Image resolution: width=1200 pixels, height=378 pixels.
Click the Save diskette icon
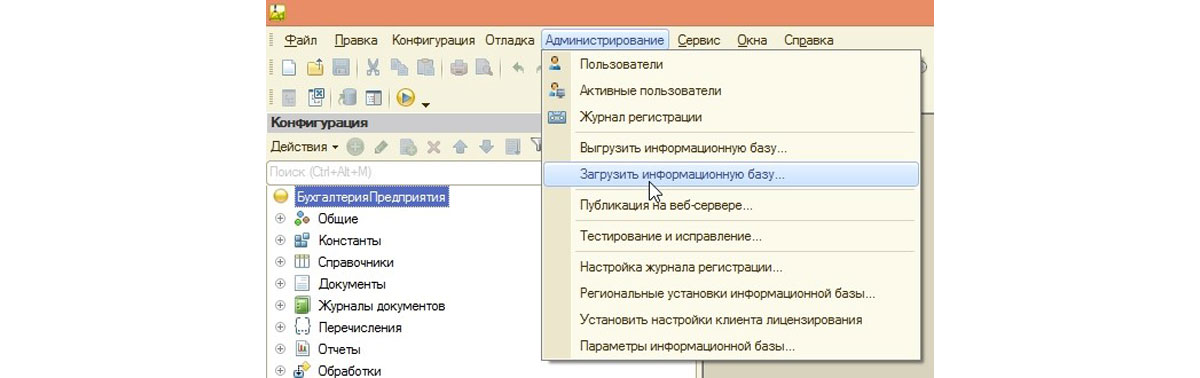[x=340, y=68]
